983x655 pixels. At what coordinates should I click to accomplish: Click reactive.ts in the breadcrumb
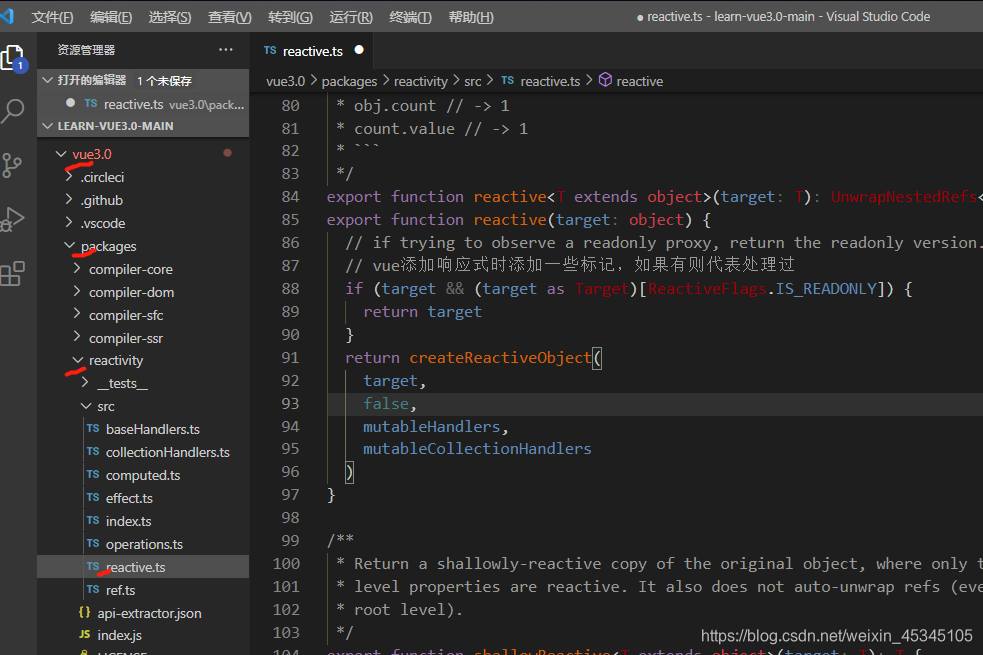pyautogui.click(x=550, y=81)
